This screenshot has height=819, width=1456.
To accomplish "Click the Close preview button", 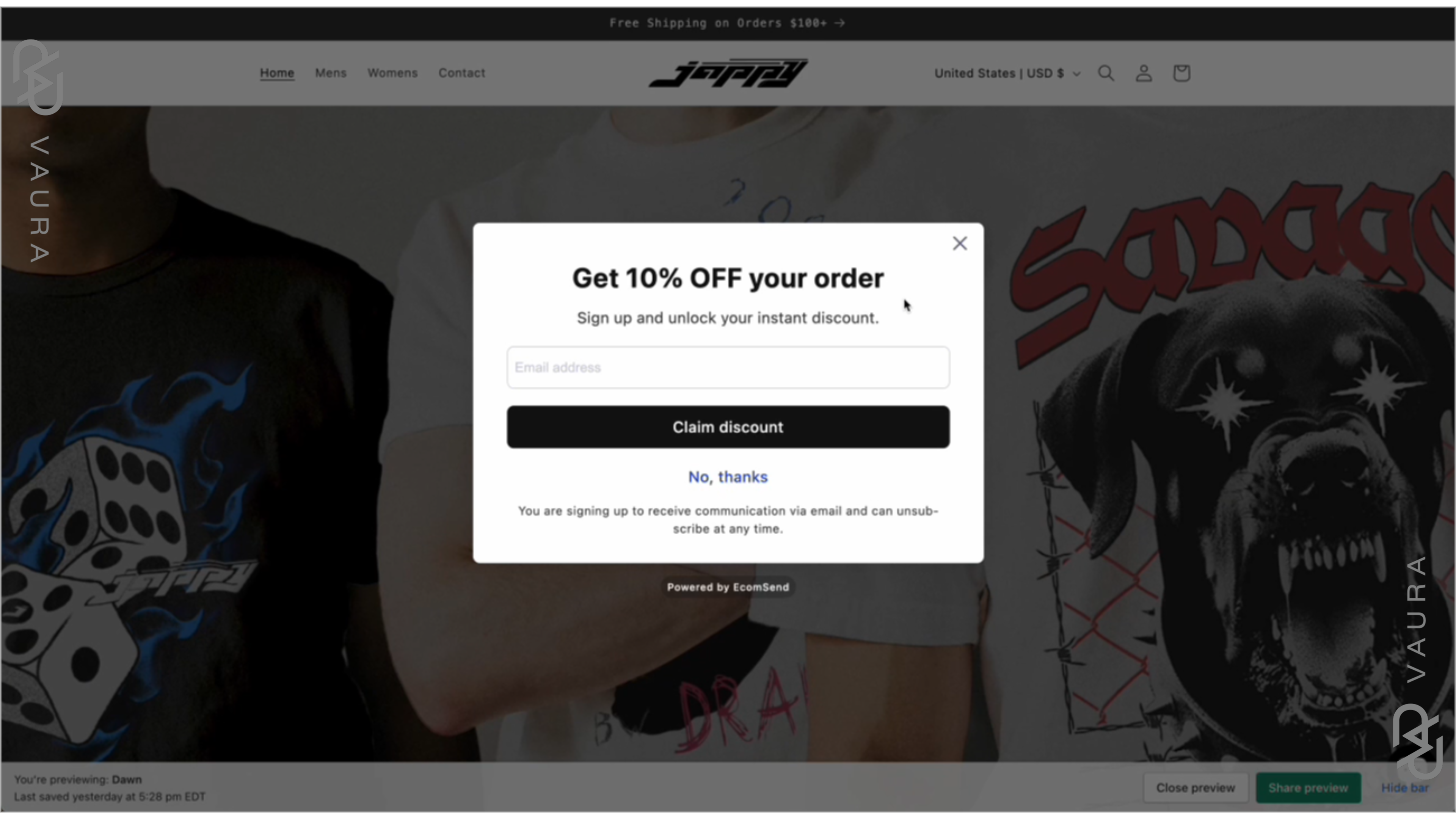I will 1196,788.
